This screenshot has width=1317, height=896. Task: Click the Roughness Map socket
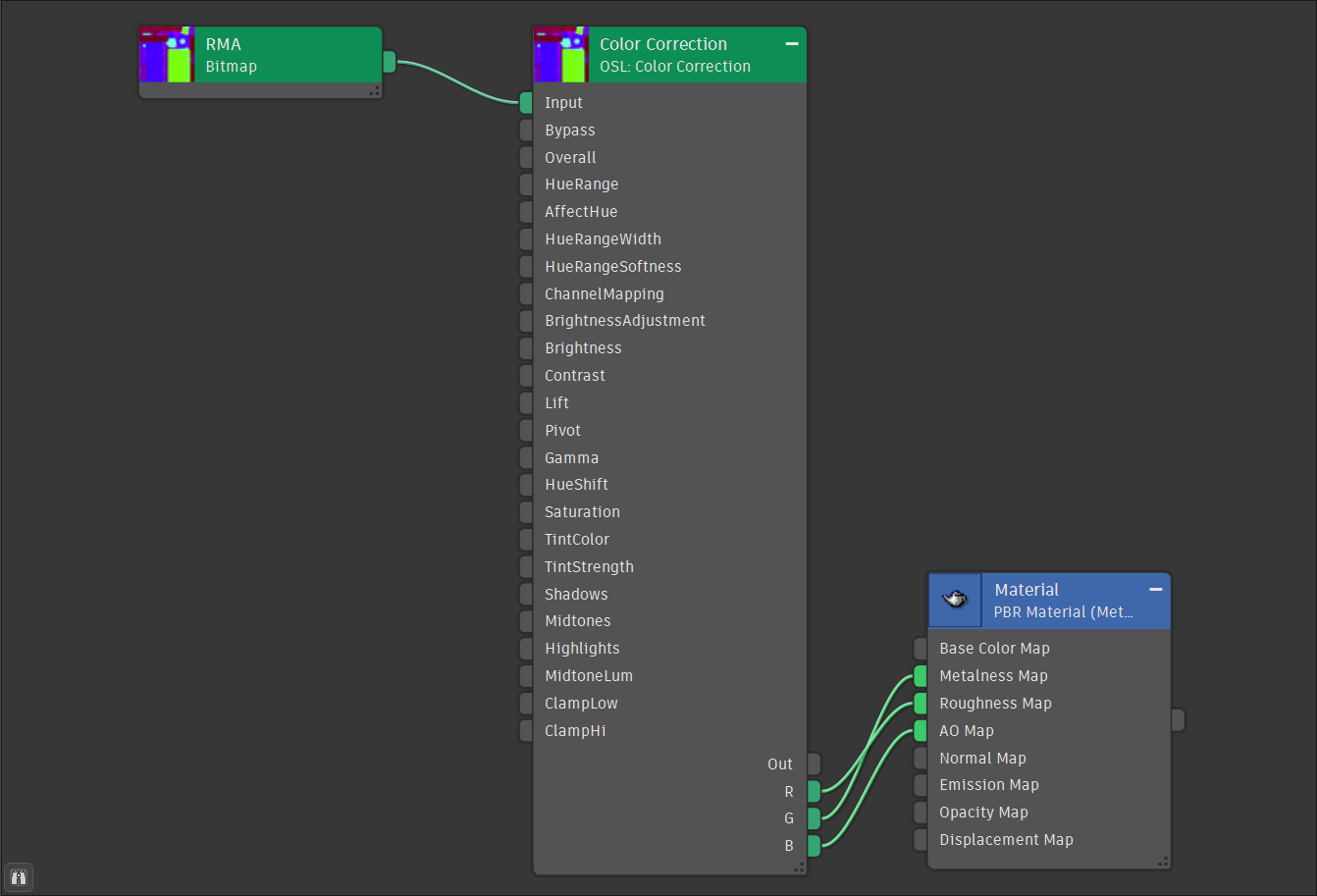921,703
